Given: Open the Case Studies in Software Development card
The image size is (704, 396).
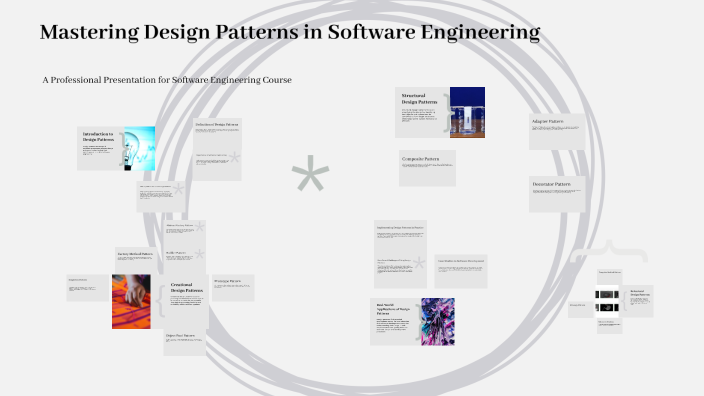Looking at the screenshot, I should pos(461,271).
